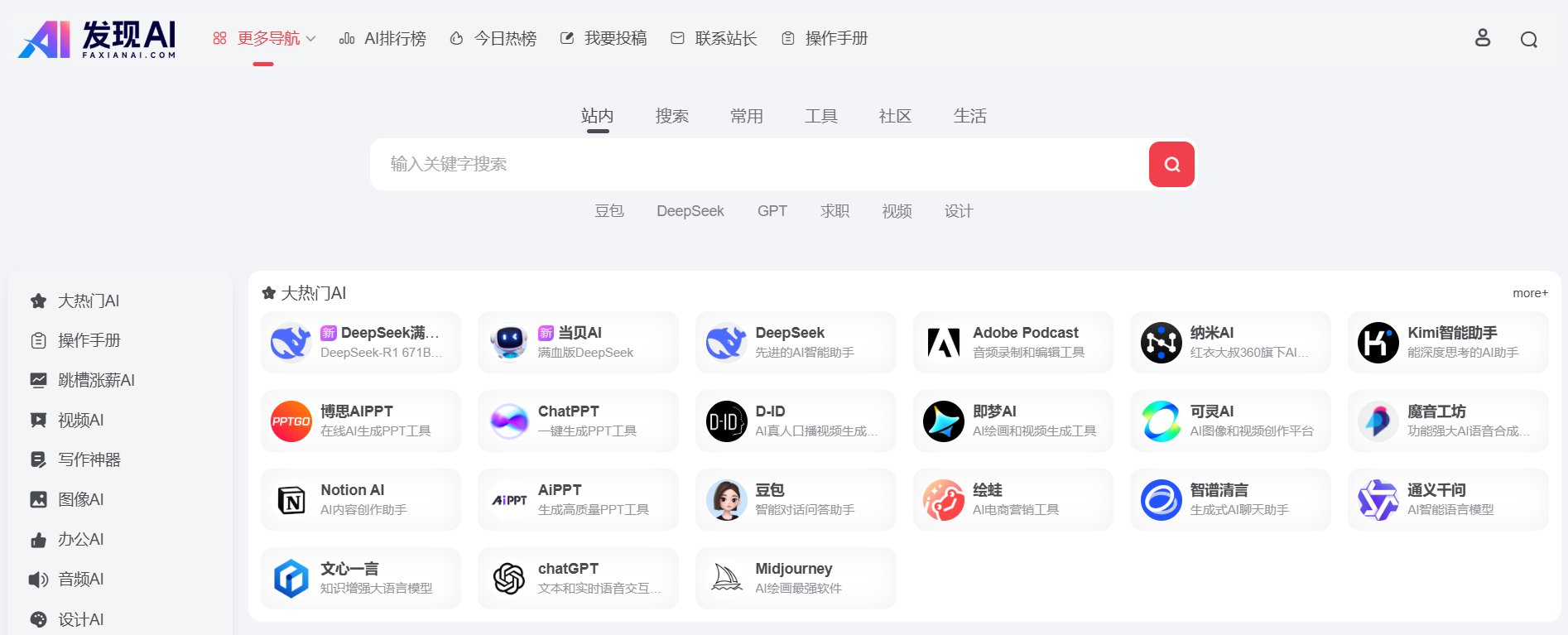Click the 魔音工坊 logo icon
1568x635 pixels.
click(1378, 421)
